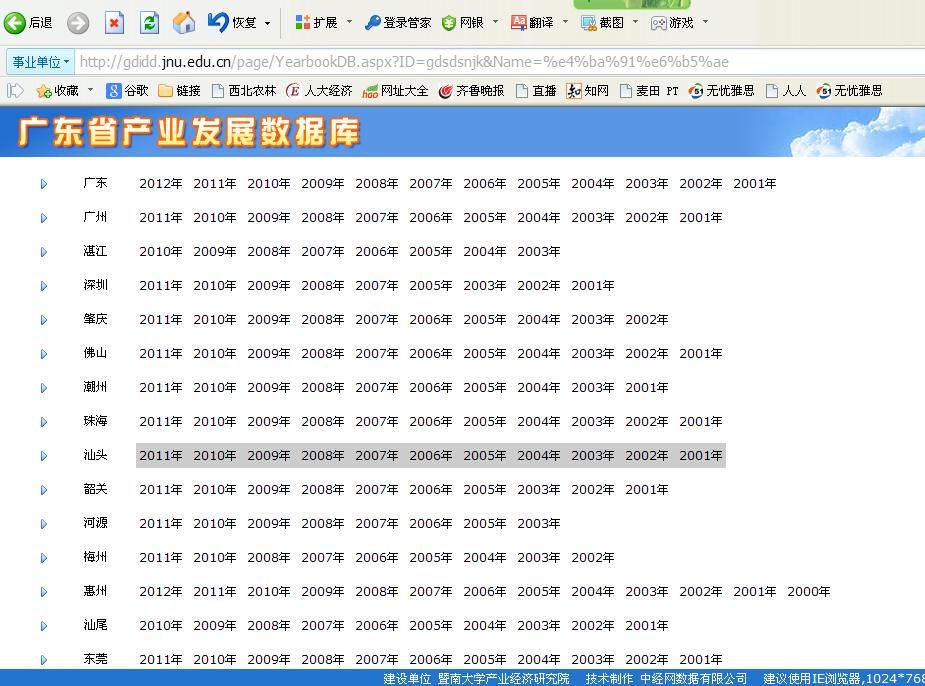Click the blue Restore undo arrow icon

pyautogui.click(x=218, y=22)
